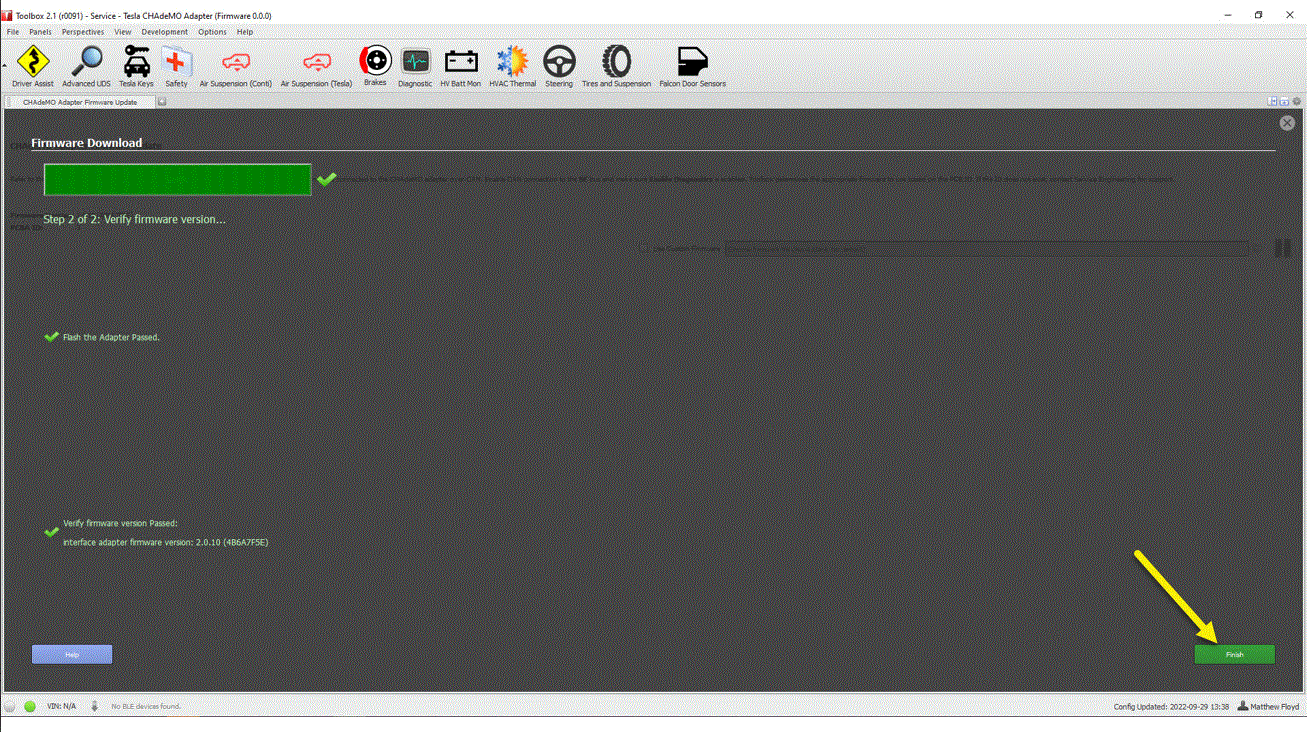Screen dimensions: 1307x732
Task: Click the Config Updated timestamp
Action: pyautogui.click(x=1171, y=707)
